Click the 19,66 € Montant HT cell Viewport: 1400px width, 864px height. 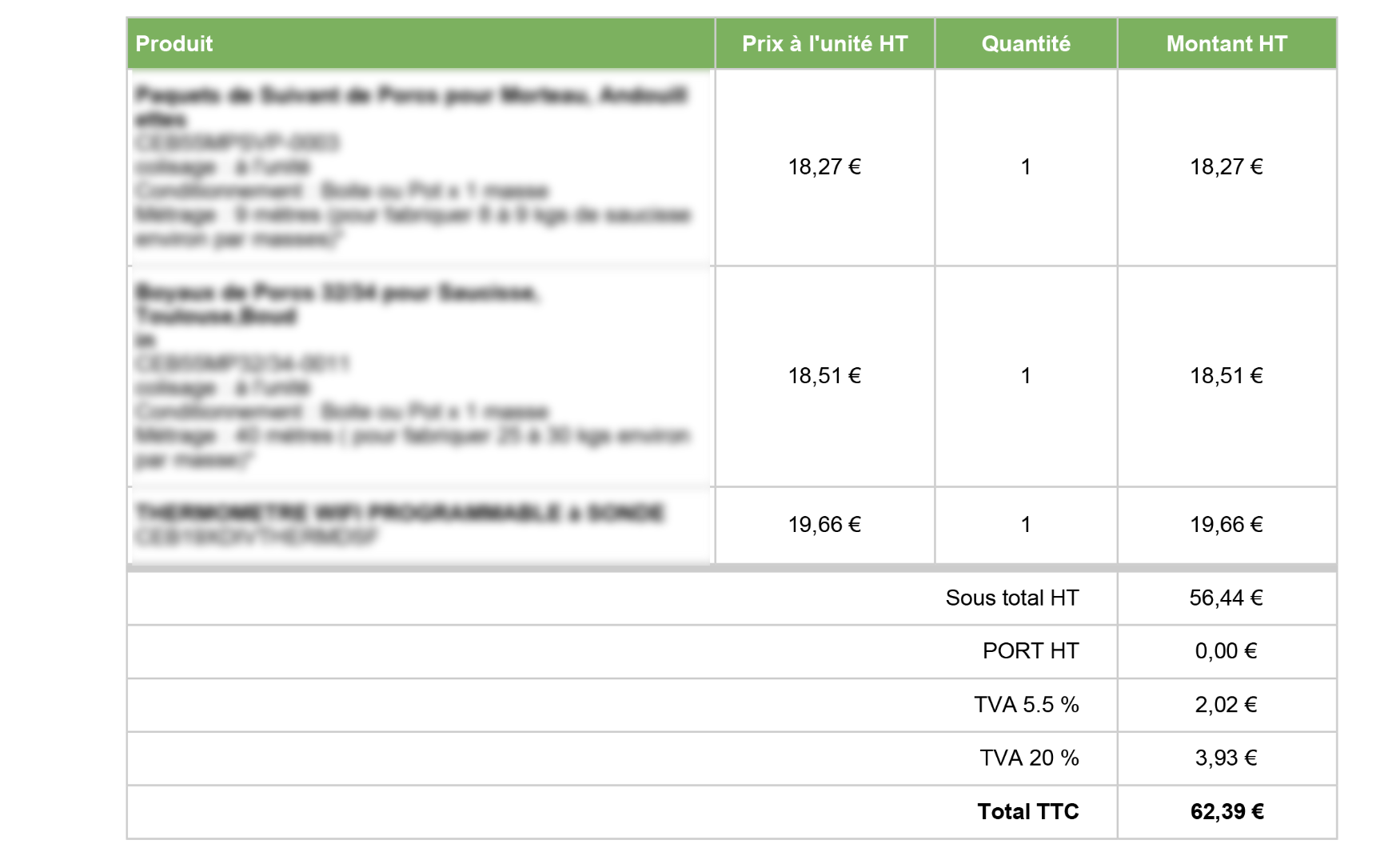coord(1226,525)
